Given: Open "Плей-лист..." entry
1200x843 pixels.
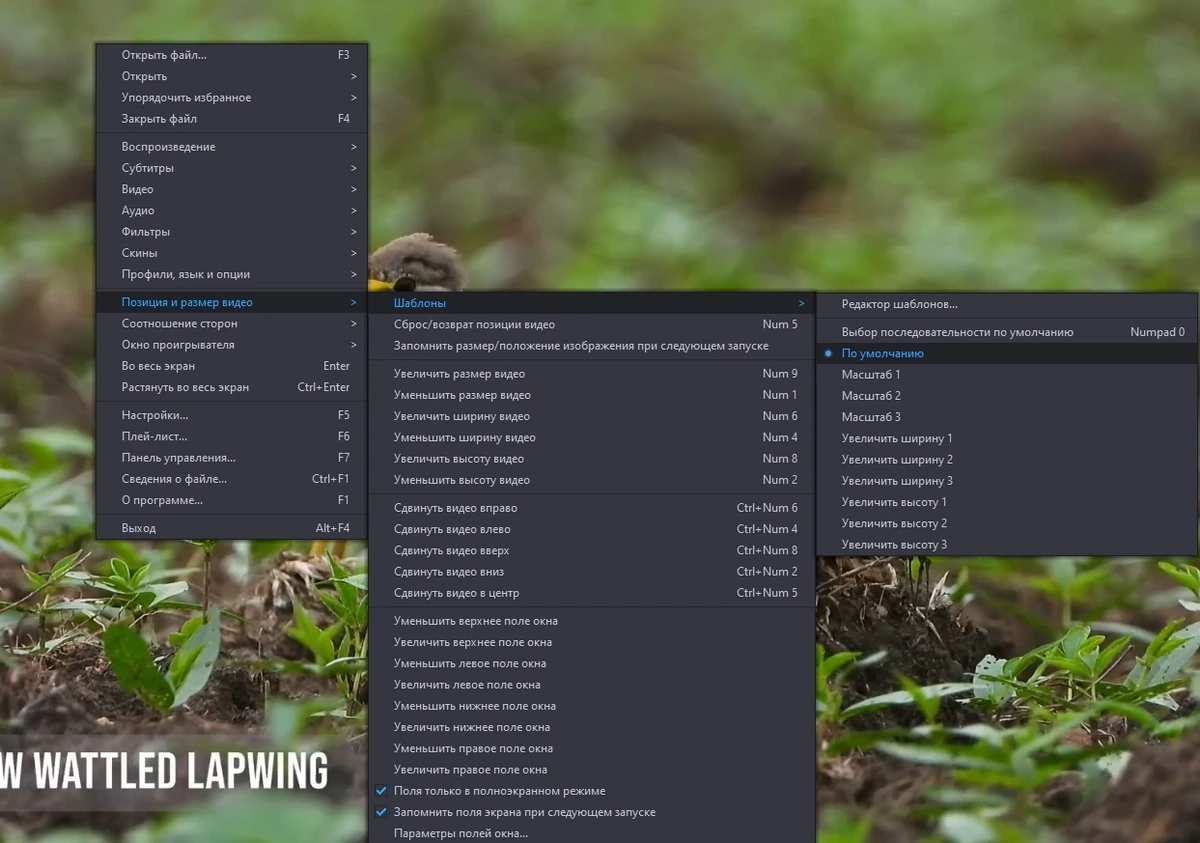Looking at the screenshot, I should coord(232,436).
